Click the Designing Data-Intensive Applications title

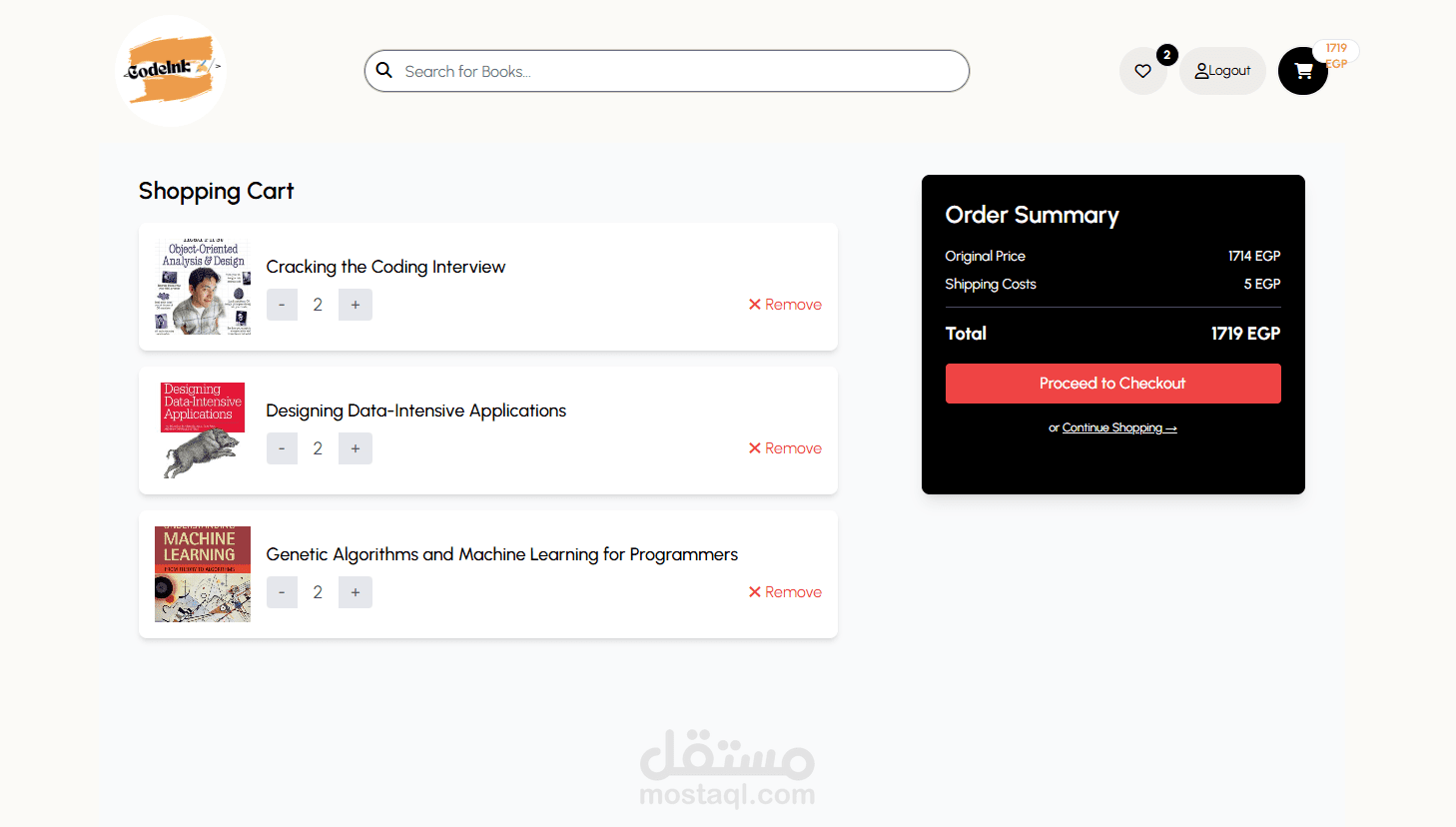click(415, 411)
